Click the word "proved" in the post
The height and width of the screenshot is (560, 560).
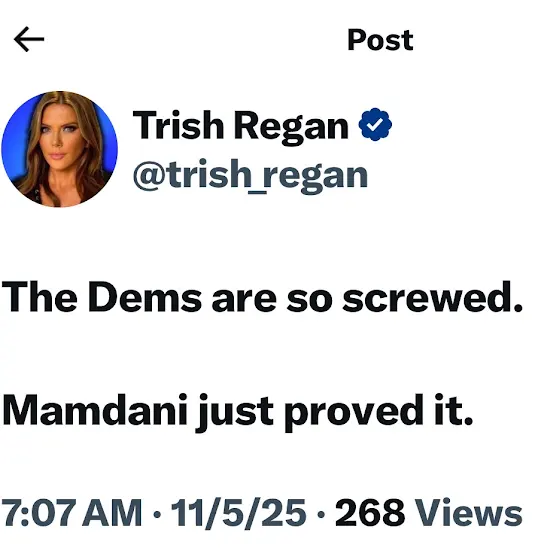(354, 411)
